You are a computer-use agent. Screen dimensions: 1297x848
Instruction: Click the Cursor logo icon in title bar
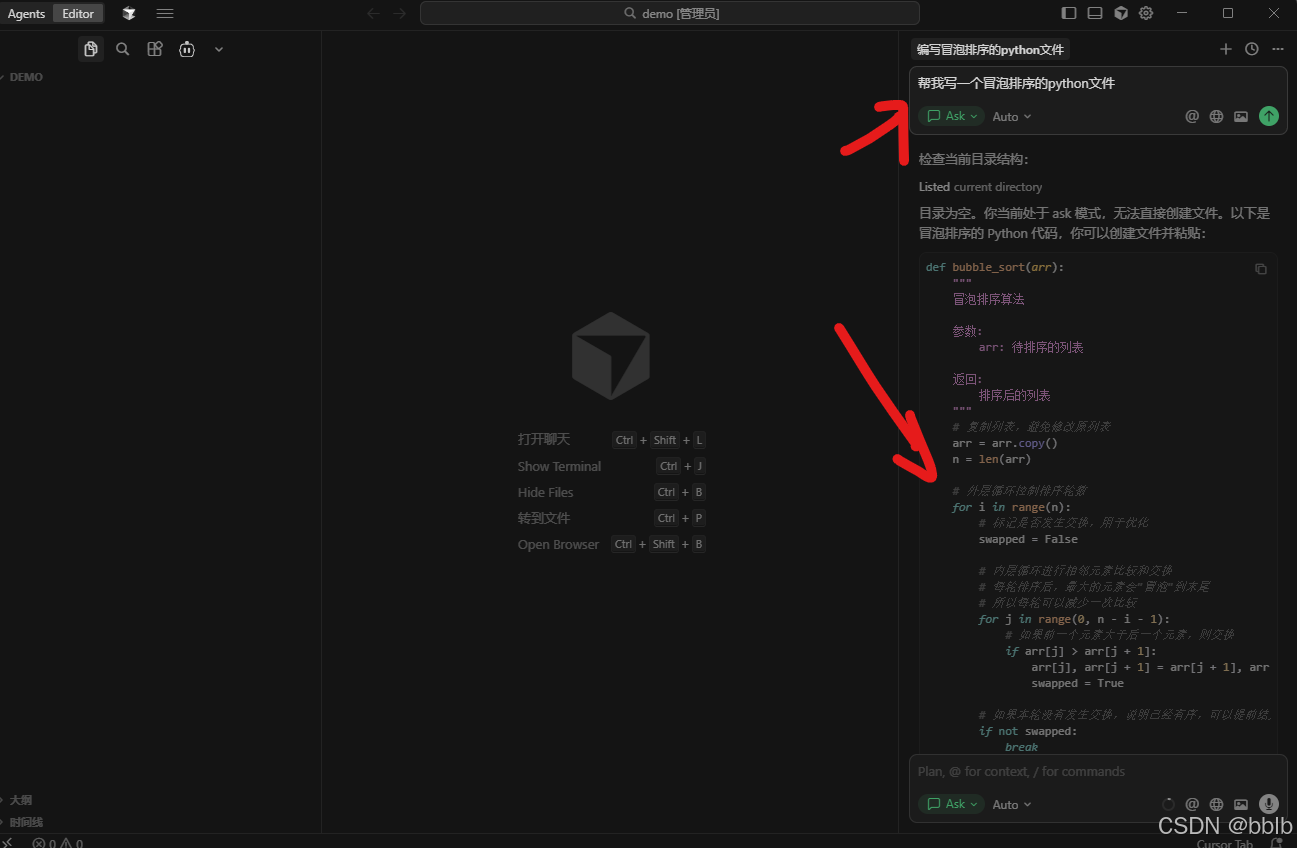point(129,14)
